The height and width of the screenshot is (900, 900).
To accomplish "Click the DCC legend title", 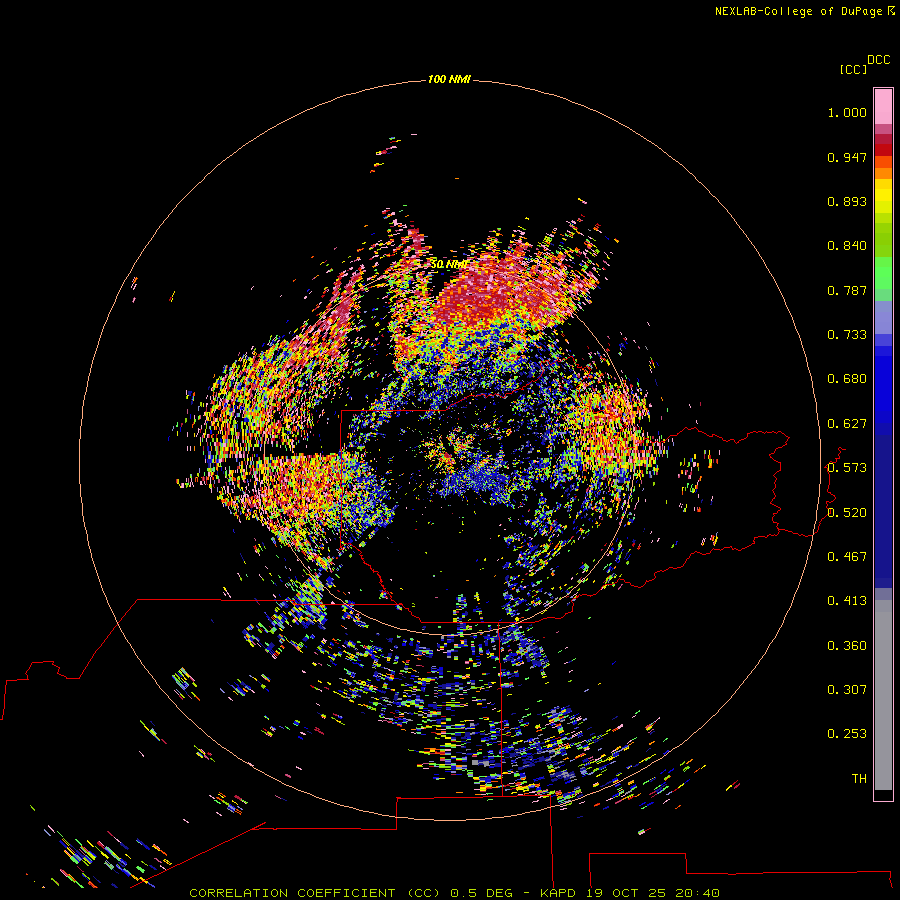I will coord(878,60).
